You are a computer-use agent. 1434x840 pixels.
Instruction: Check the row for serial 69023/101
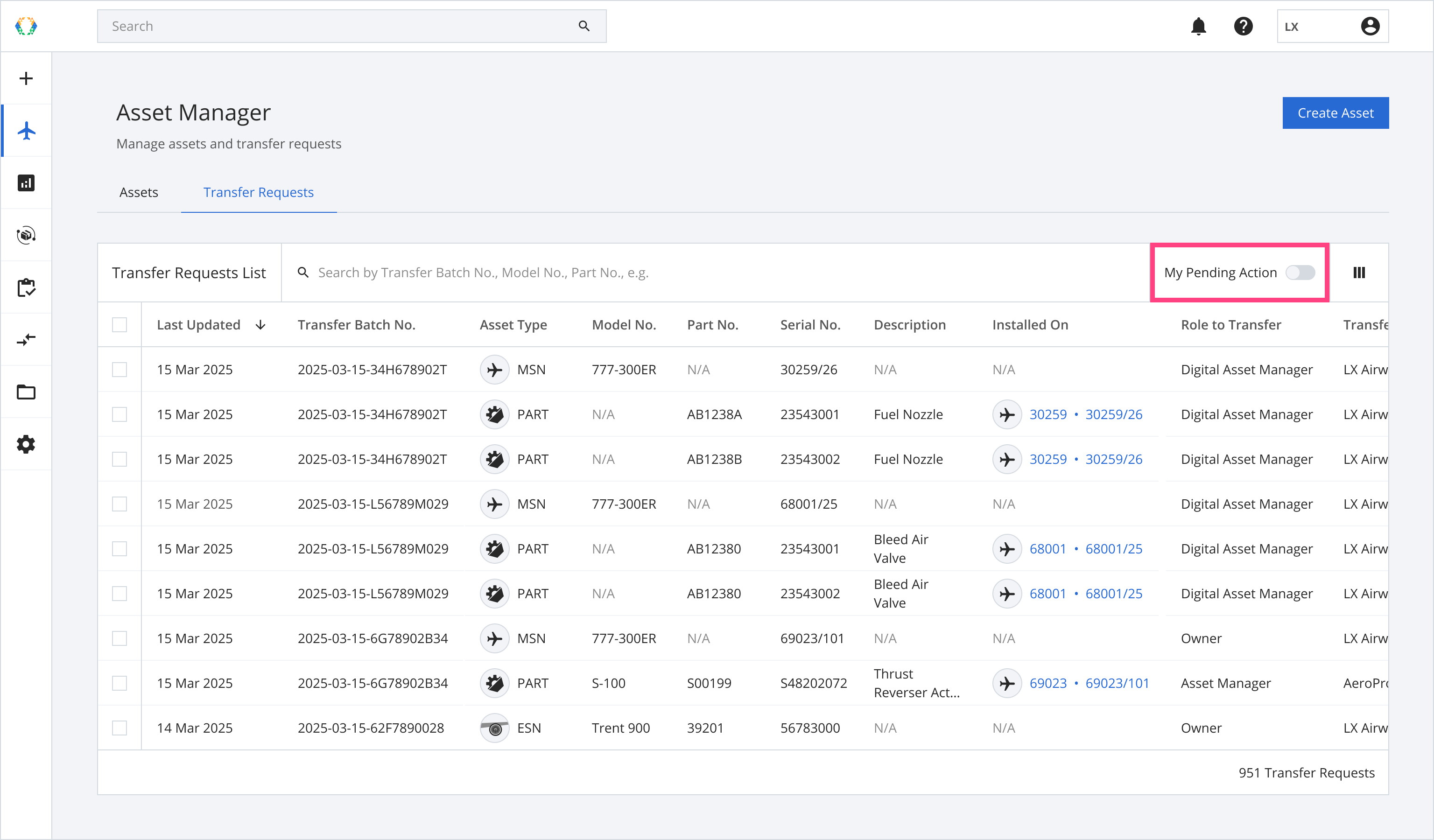[x=119, y=638]
